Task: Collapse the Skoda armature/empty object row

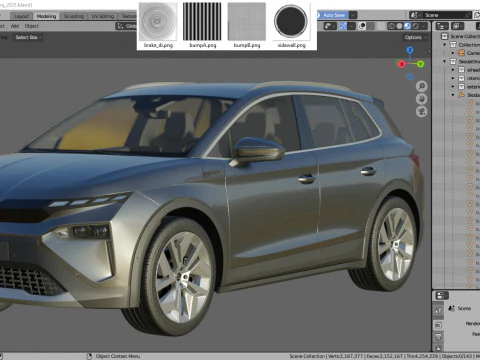Action: (453, 95)
